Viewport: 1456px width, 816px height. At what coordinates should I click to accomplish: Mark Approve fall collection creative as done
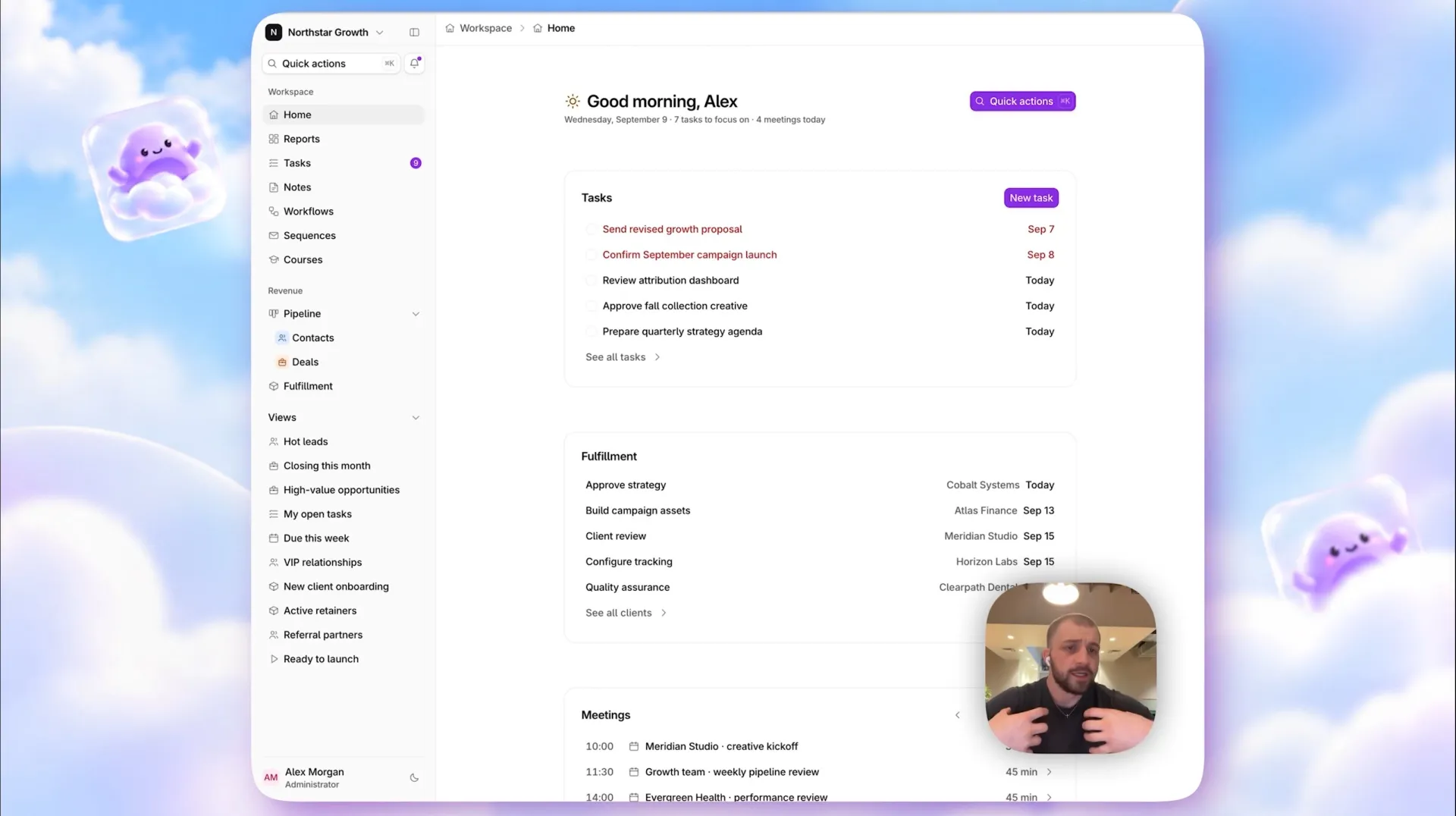(591, 306)
